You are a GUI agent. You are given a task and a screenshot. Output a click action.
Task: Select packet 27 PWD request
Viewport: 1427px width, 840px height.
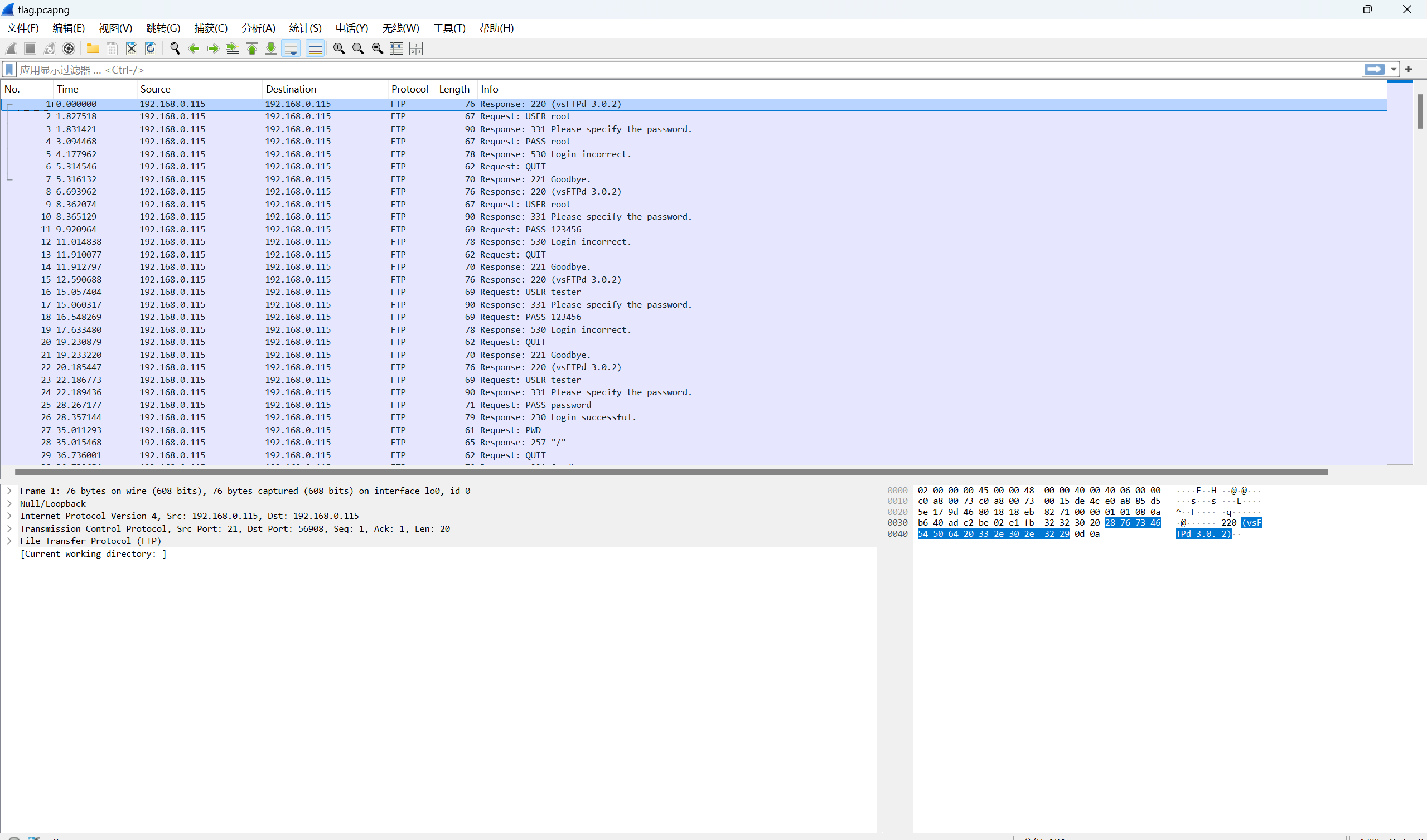pyautogui.click(x=694, y=430)
